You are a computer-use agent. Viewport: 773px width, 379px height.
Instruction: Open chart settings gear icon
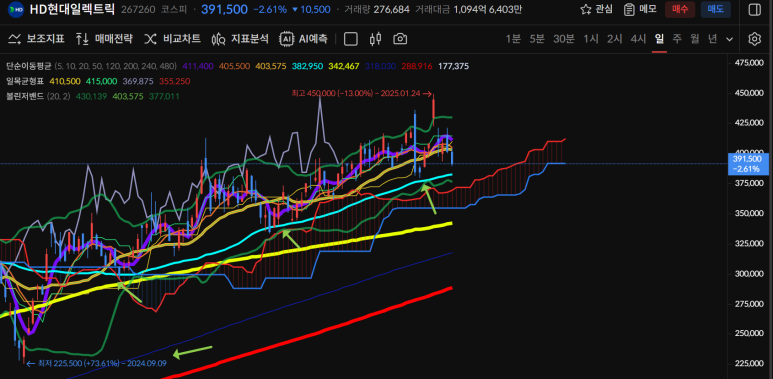pos(755,39)
